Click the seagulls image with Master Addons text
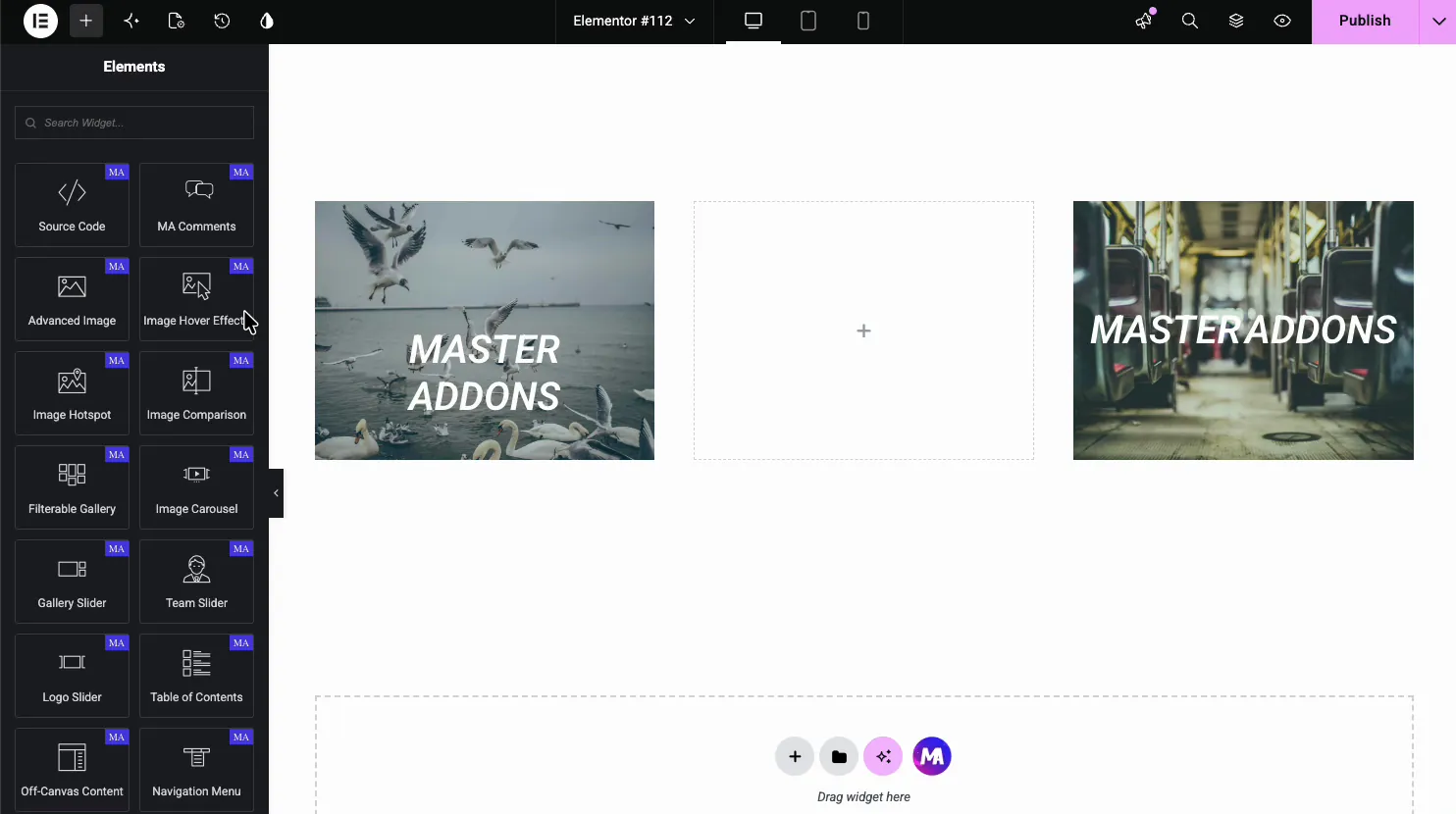This screenshot has width=1456, height=814. click(x=485, y=331)
